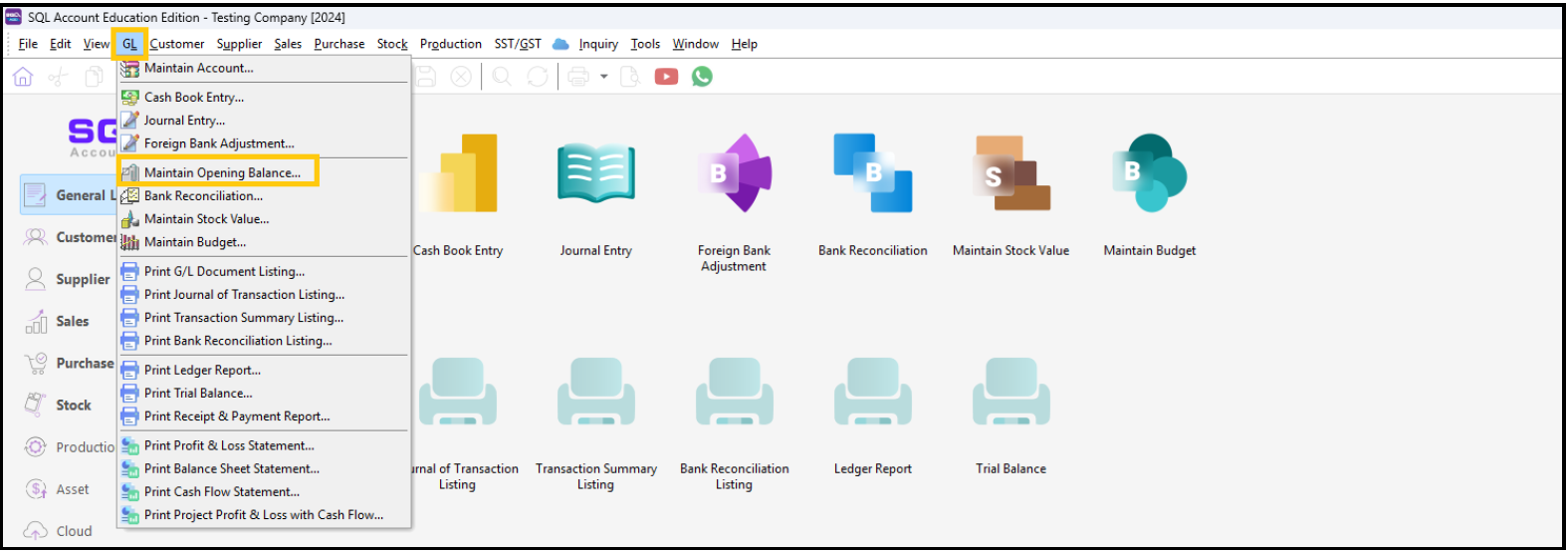The width and height of the screenshot is (1568, 552).
Task: Open the SST/GST menu
Action: coord(518,44)
